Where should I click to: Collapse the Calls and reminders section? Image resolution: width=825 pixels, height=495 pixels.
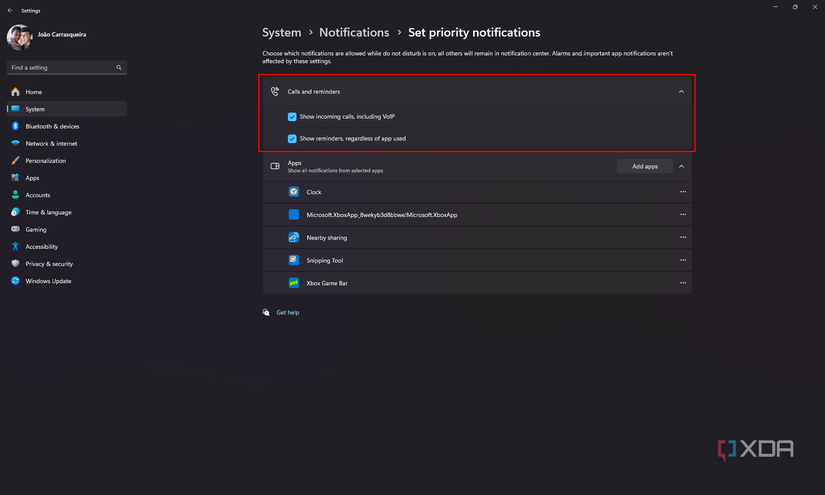(681, 91)
